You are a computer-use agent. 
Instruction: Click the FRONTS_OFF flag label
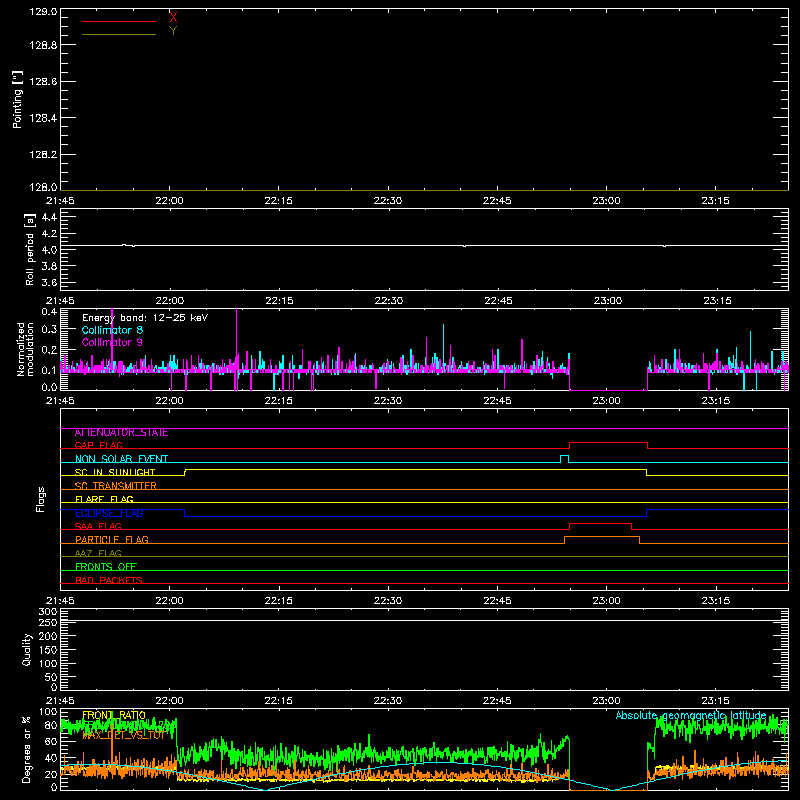[106, 567]
